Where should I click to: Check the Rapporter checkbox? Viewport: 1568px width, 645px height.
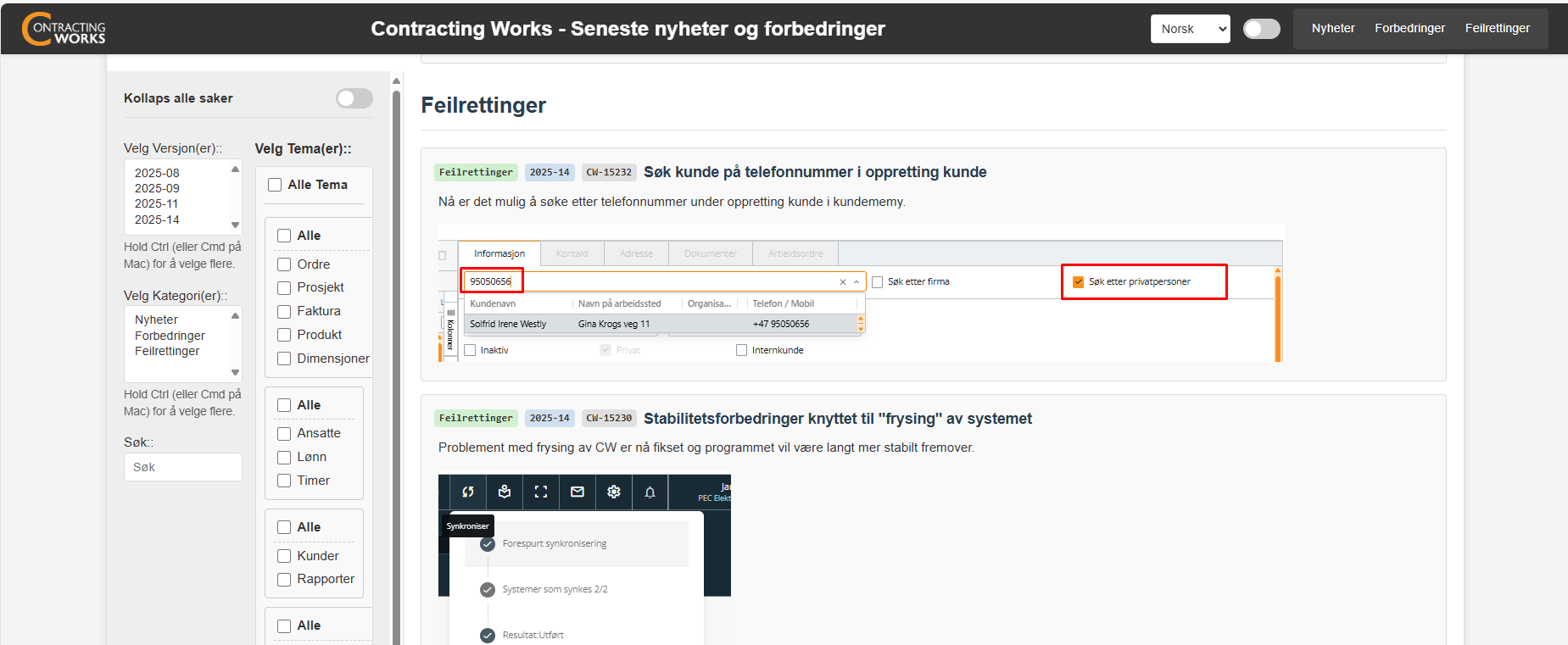tap(284, 580)
